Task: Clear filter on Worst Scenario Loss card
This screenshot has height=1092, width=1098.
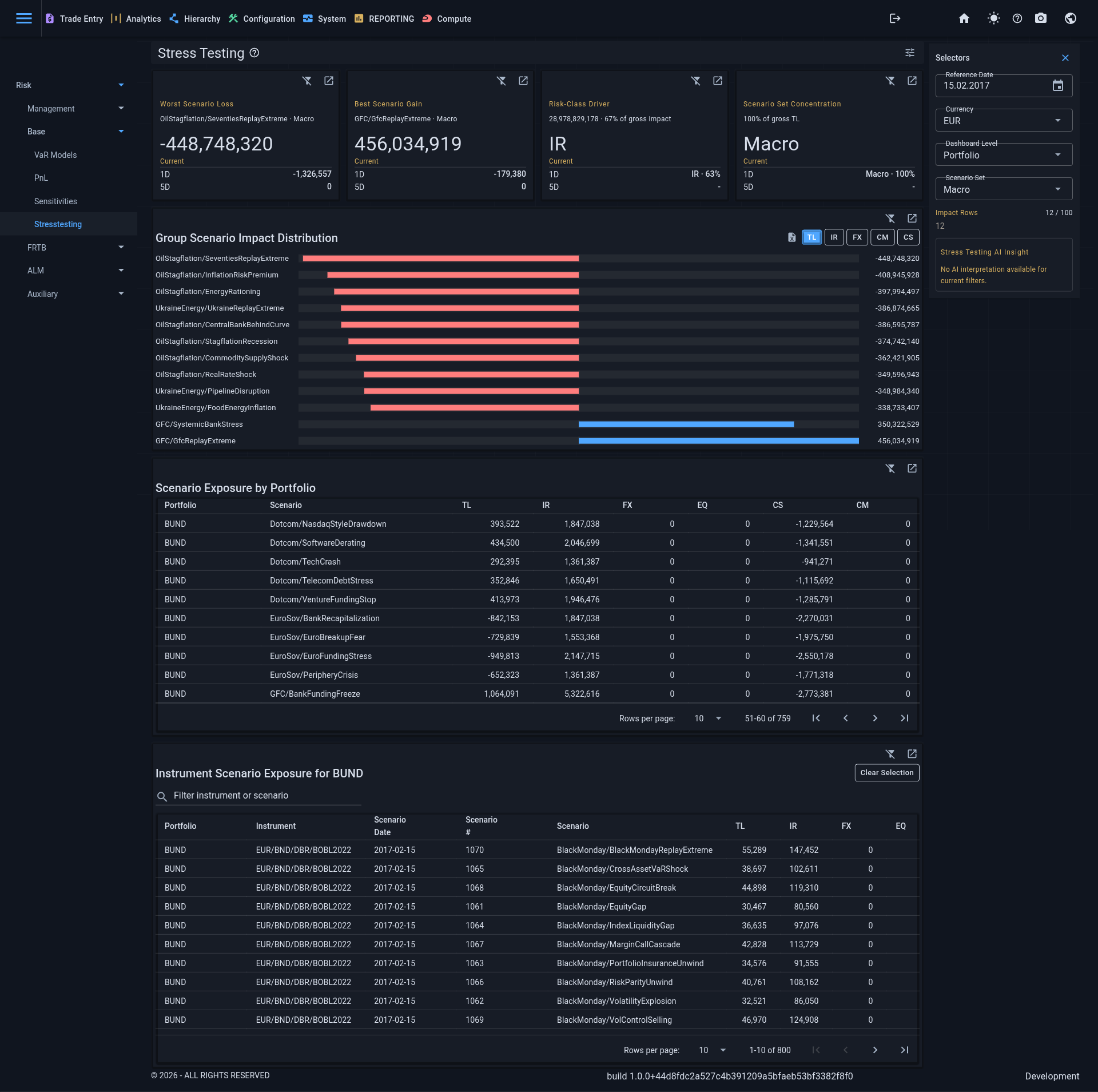Action: (x=307, y=81)
